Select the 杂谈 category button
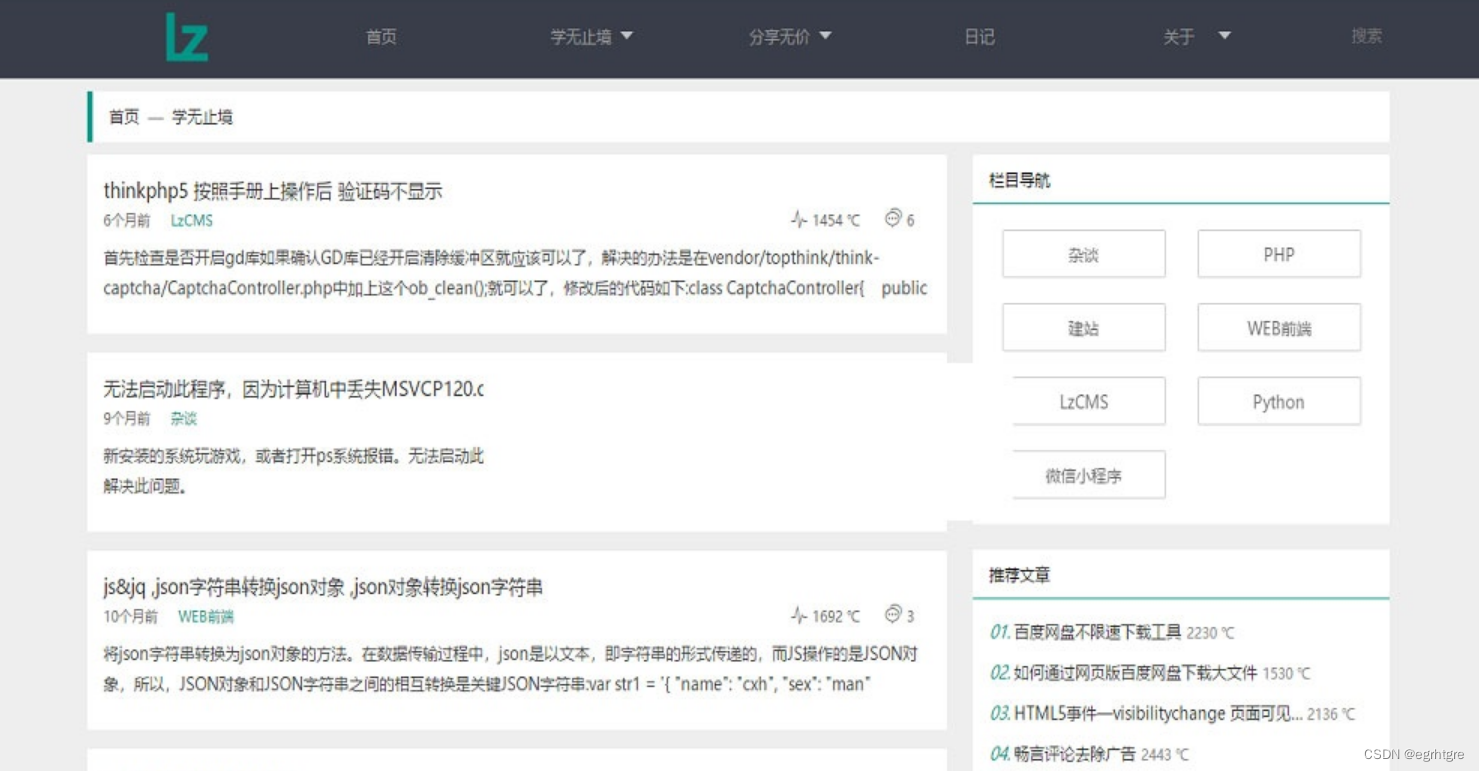1479x771 pixels. point(1084,254)
